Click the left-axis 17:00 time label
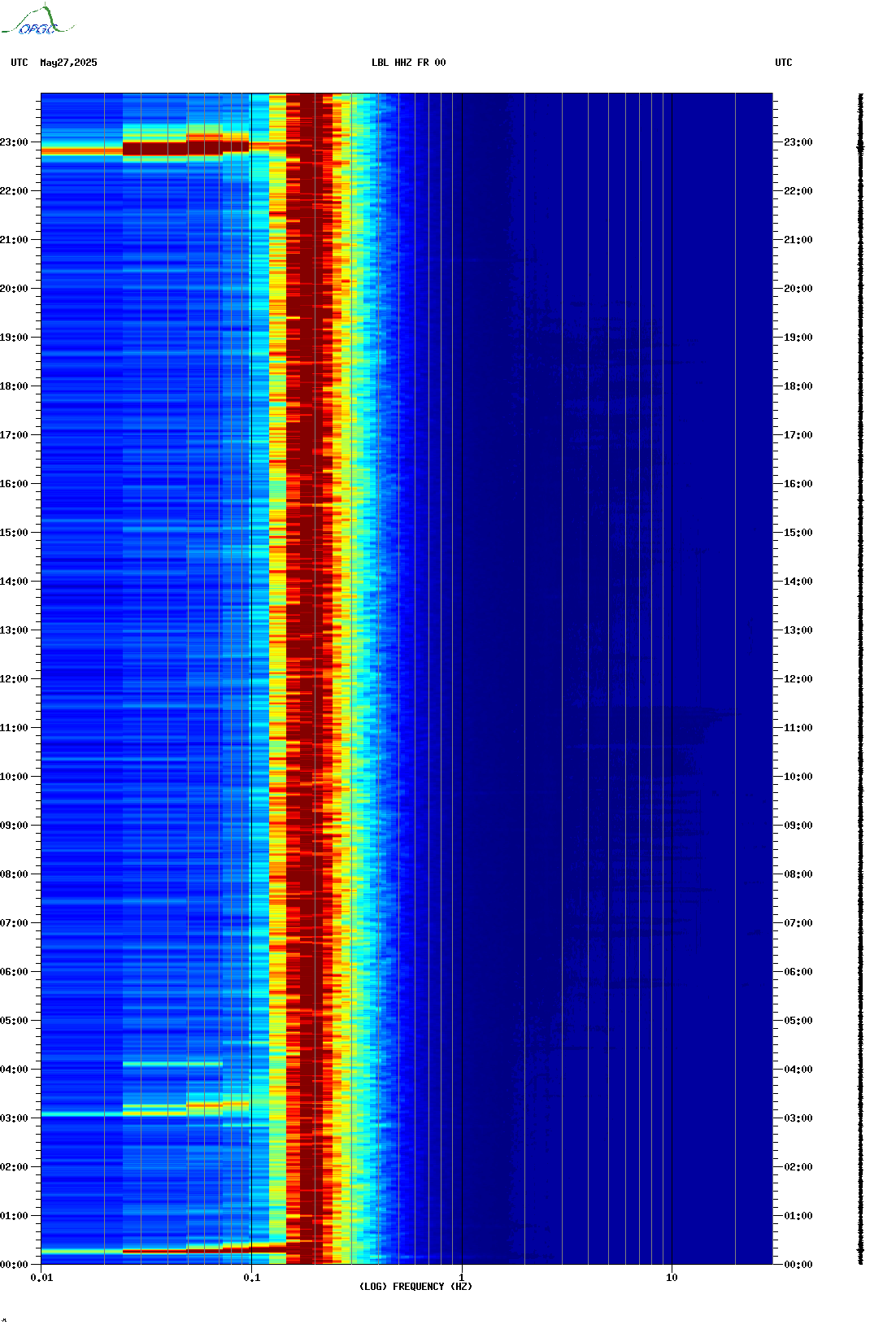 [x=14, y=435]
